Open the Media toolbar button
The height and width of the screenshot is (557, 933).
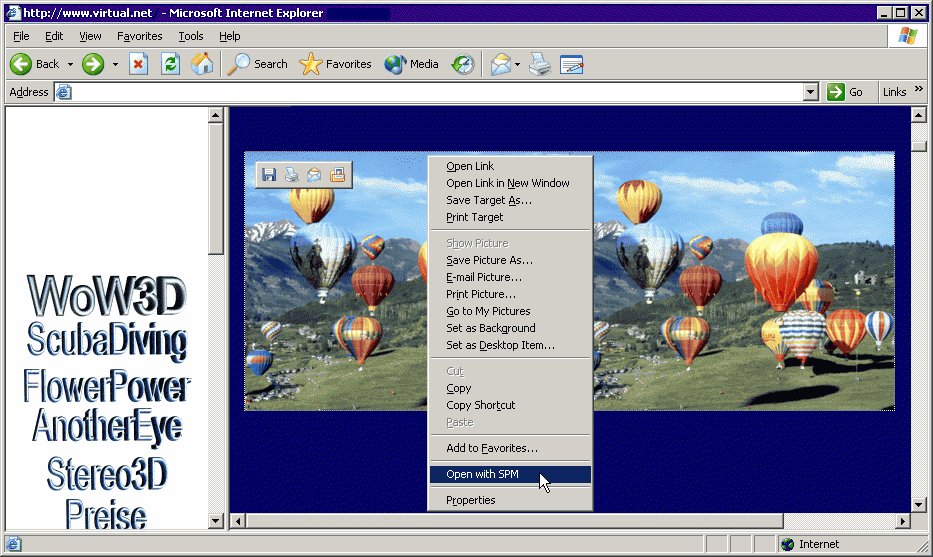[411, 64]
